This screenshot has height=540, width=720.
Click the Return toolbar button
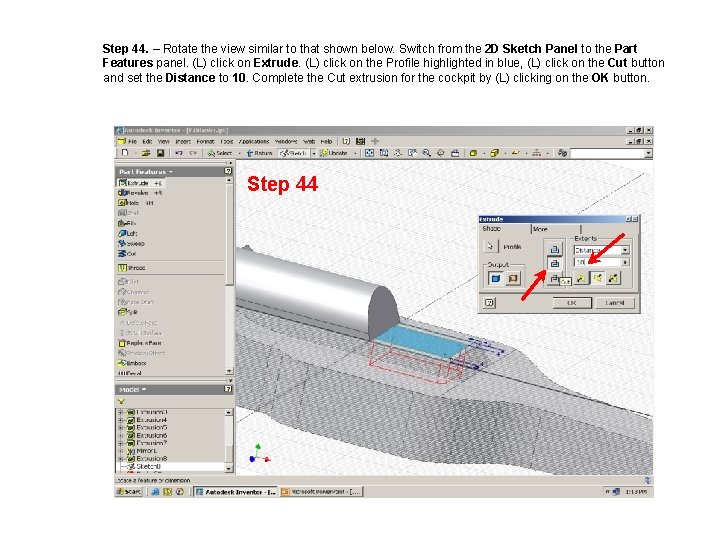coord(259,153)
